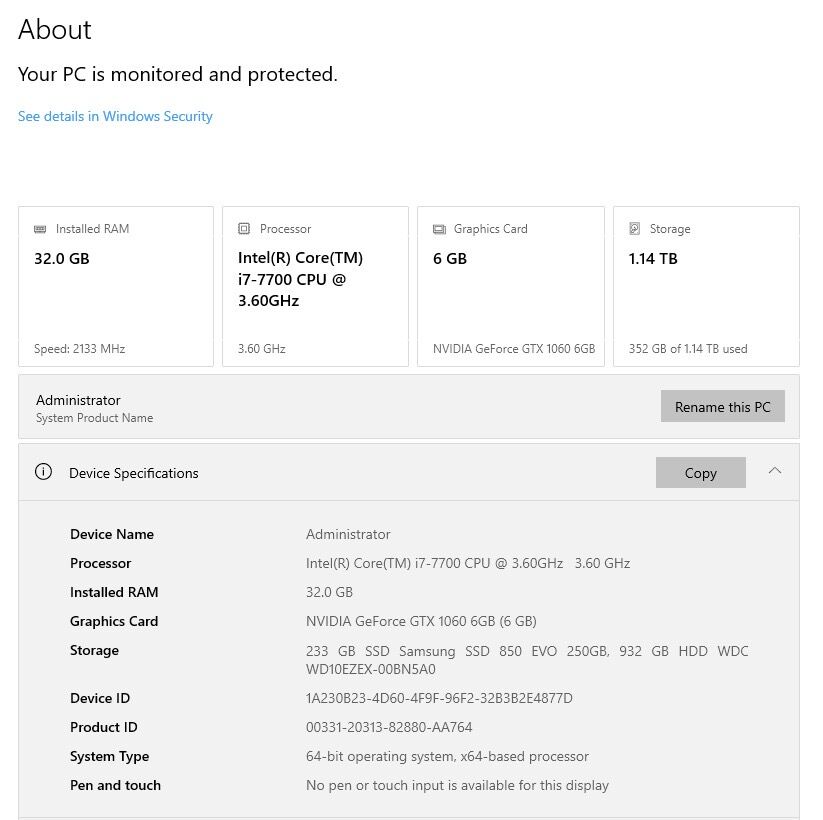Click the Storage drive icon
The width and height of the screenshot is (823, 820).
(635, 228)
